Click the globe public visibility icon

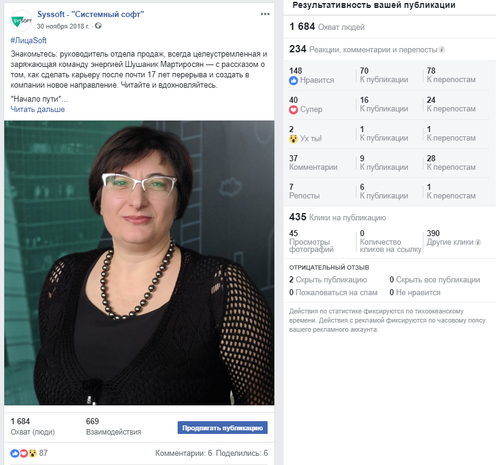click(98, 26)
